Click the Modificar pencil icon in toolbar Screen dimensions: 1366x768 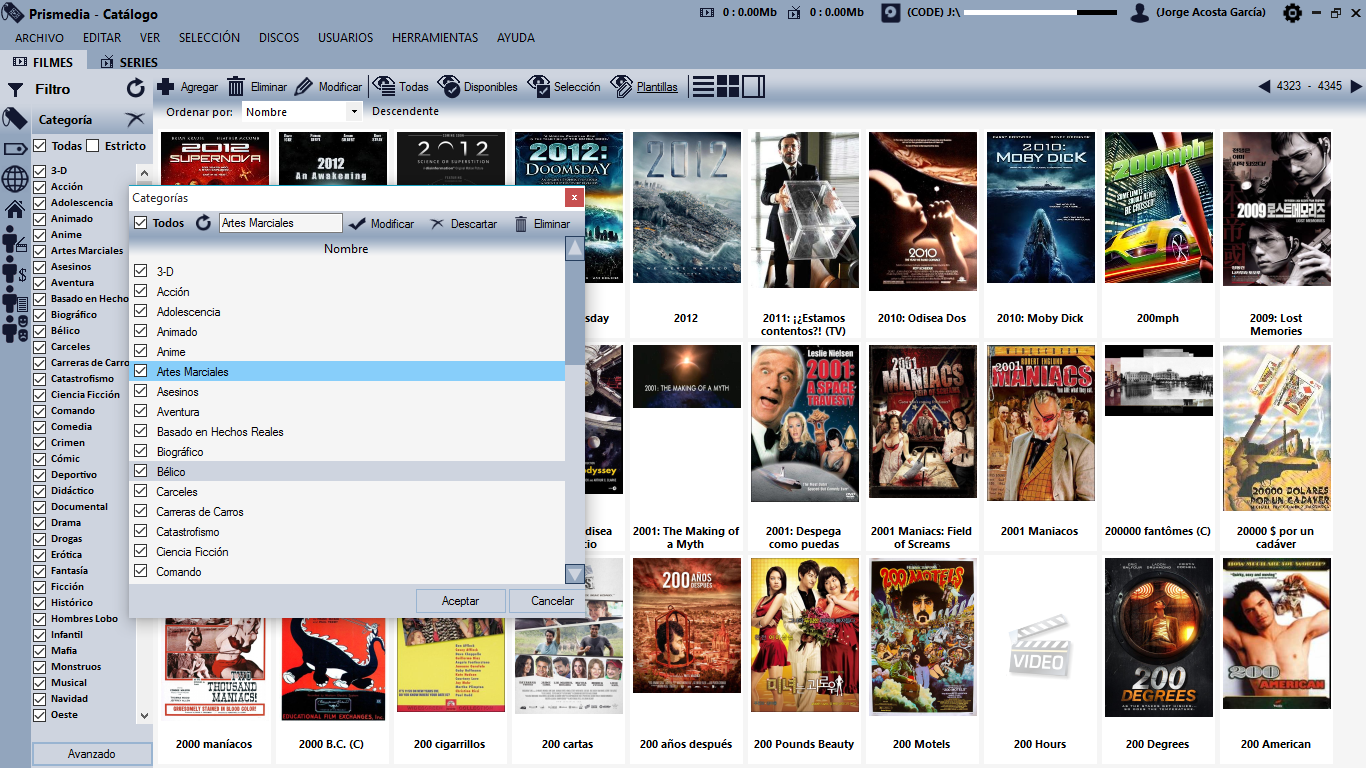pos(303,87)
